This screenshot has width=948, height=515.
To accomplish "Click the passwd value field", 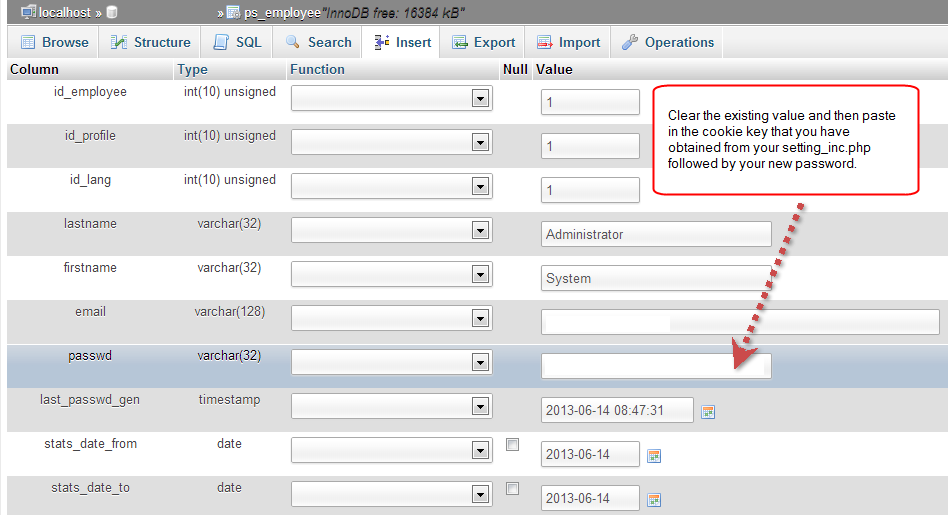I will [656, 366].
